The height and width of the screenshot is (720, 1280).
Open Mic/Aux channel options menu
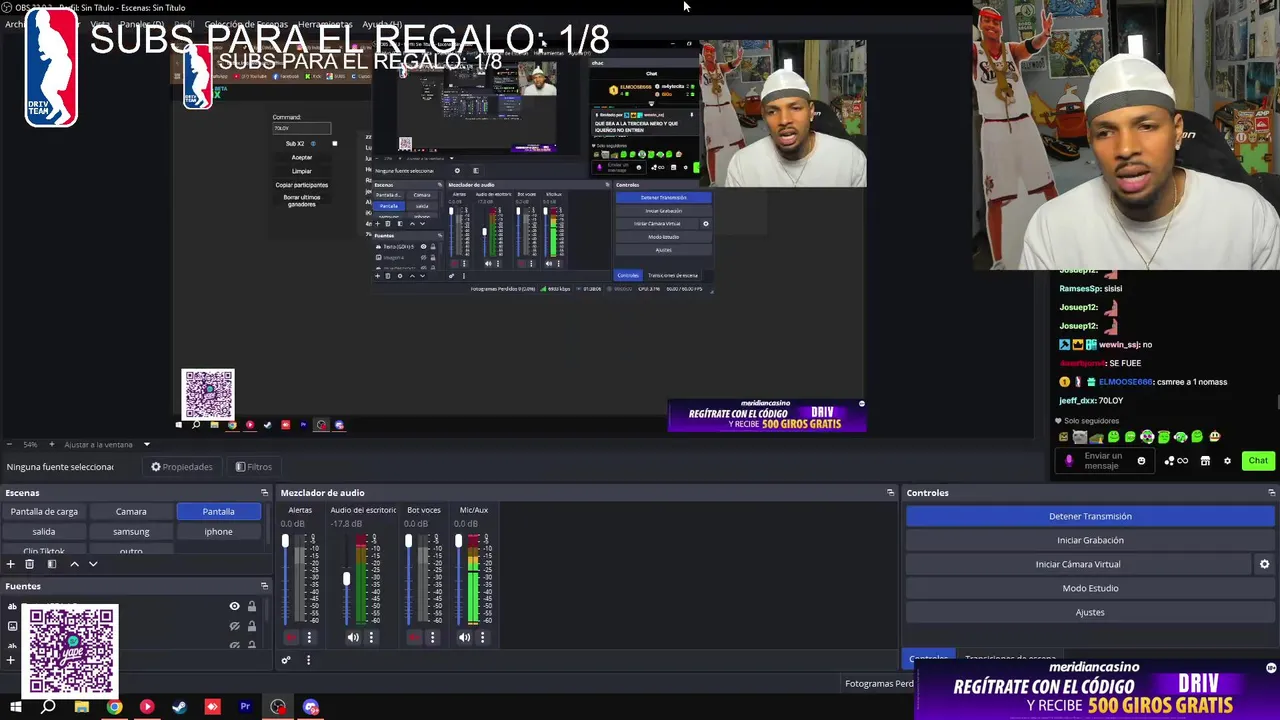482,637
